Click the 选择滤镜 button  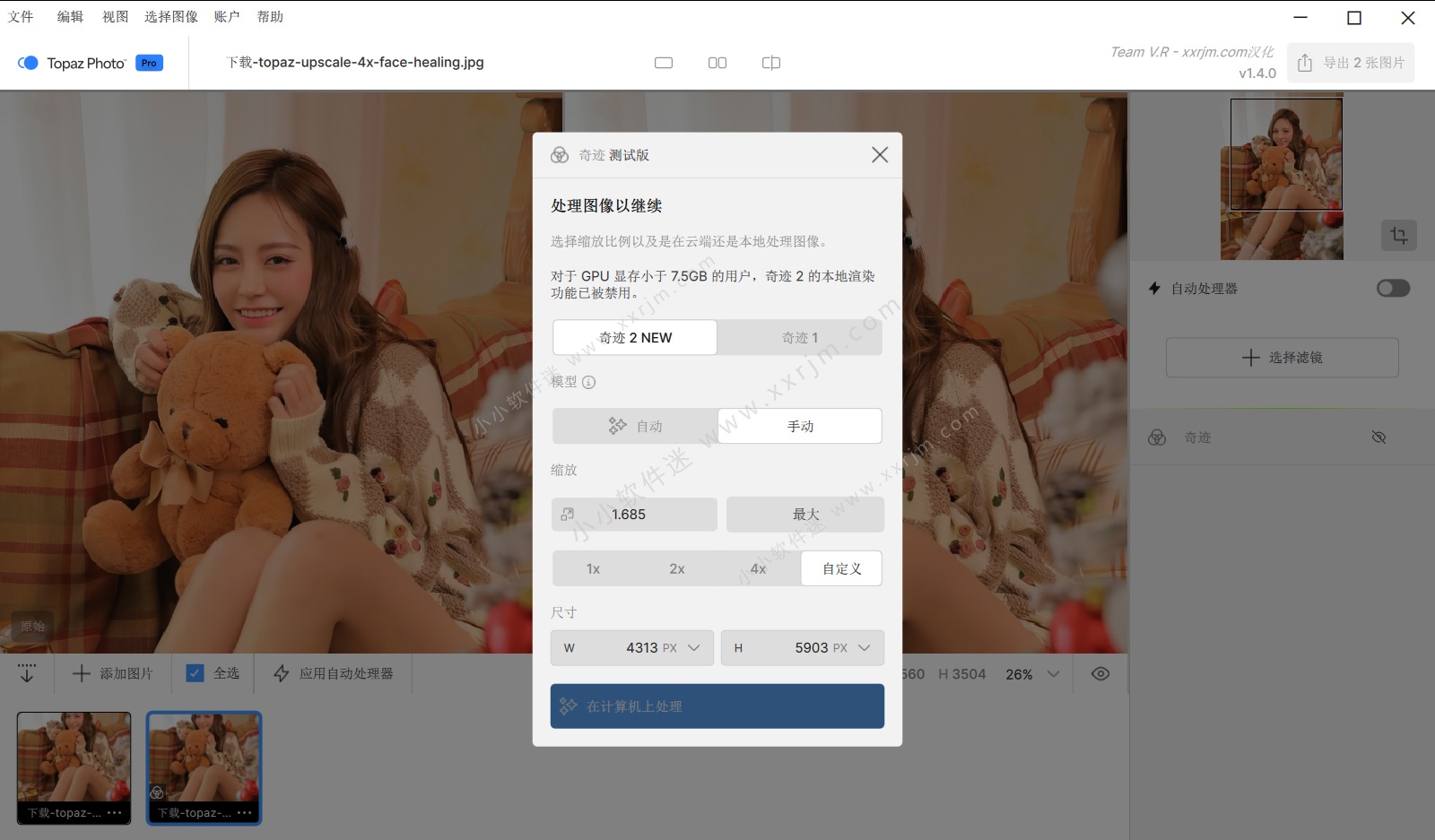coord(1282,358)
